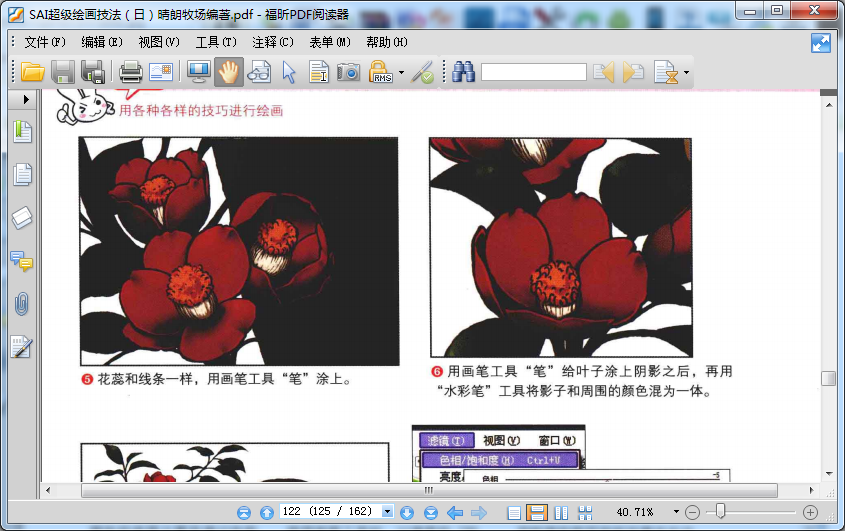The height and width of the screenshot is (531, 845).
Task: Find previous search result arrow
Action: (604, 72)
